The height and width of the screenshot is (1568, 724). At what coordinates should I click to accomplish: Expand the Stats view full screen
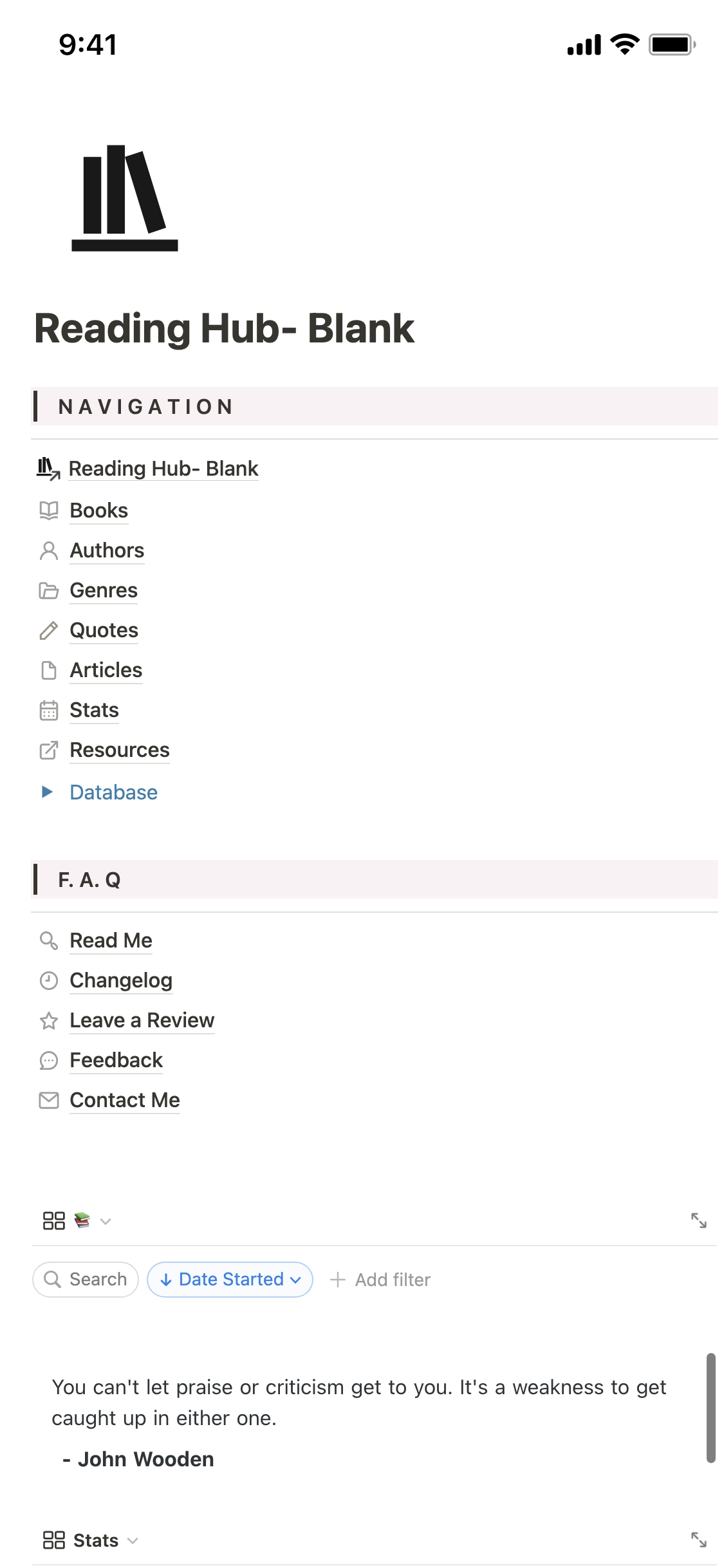(x=699, y=1540)
